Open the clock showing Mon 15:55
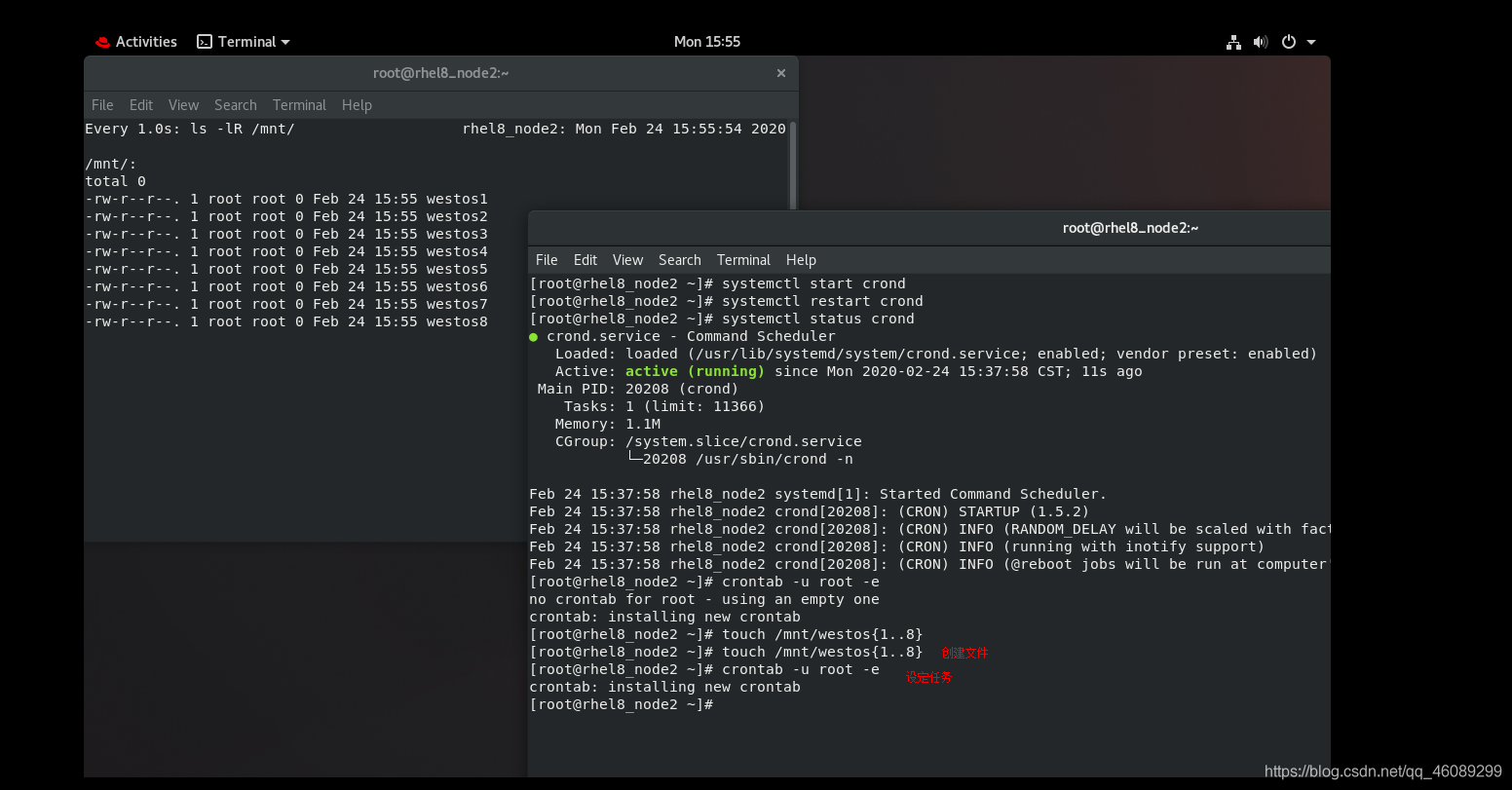The width and height of the screenshot is (1512, 790). (x=707, y=42)
